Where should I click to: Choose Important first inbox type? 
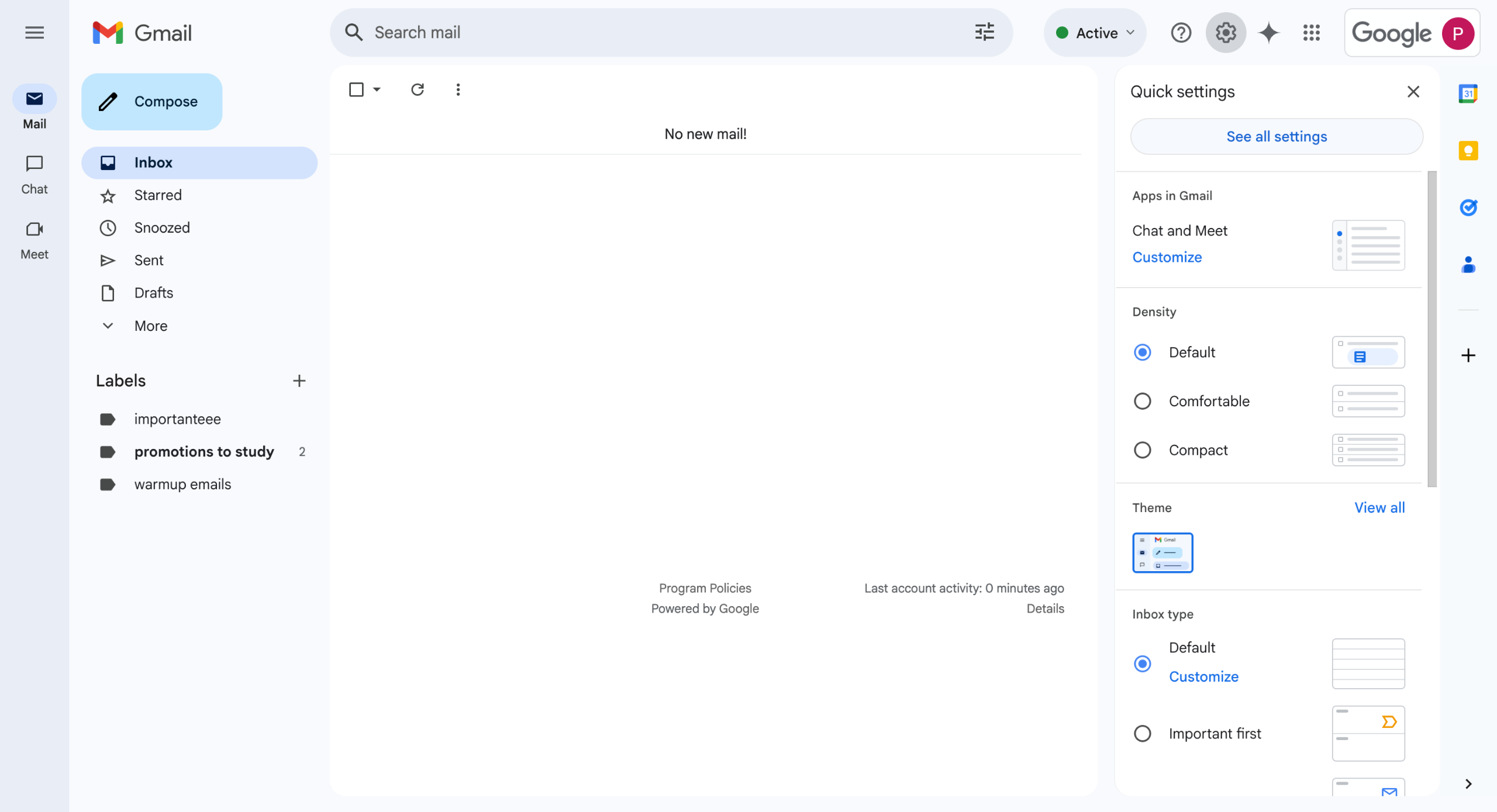tap(1142, 733)
